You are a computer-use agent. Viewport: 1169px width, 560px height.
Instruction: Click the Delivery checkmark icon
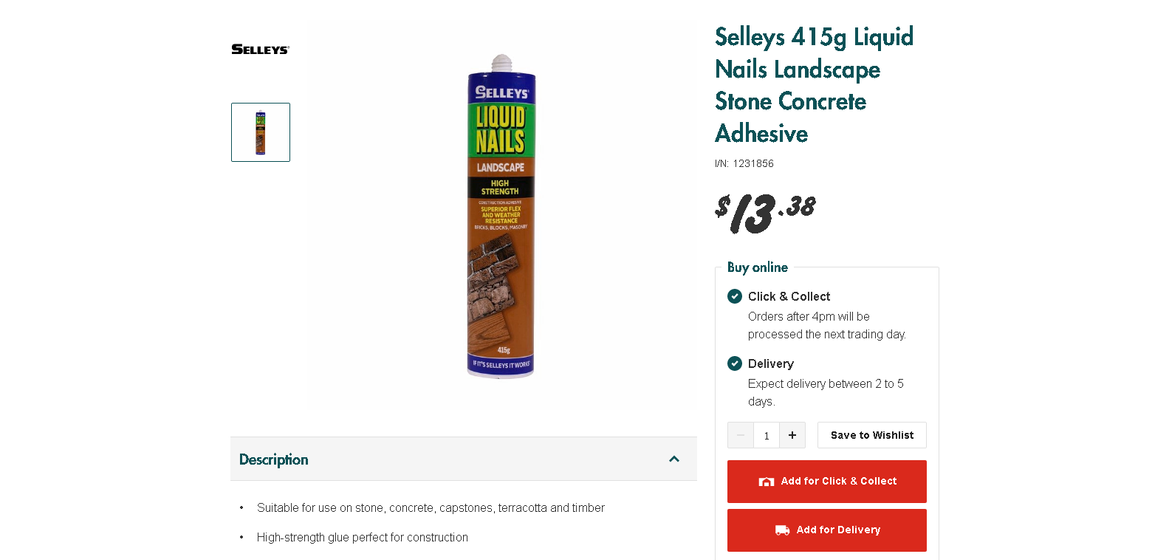735,363
